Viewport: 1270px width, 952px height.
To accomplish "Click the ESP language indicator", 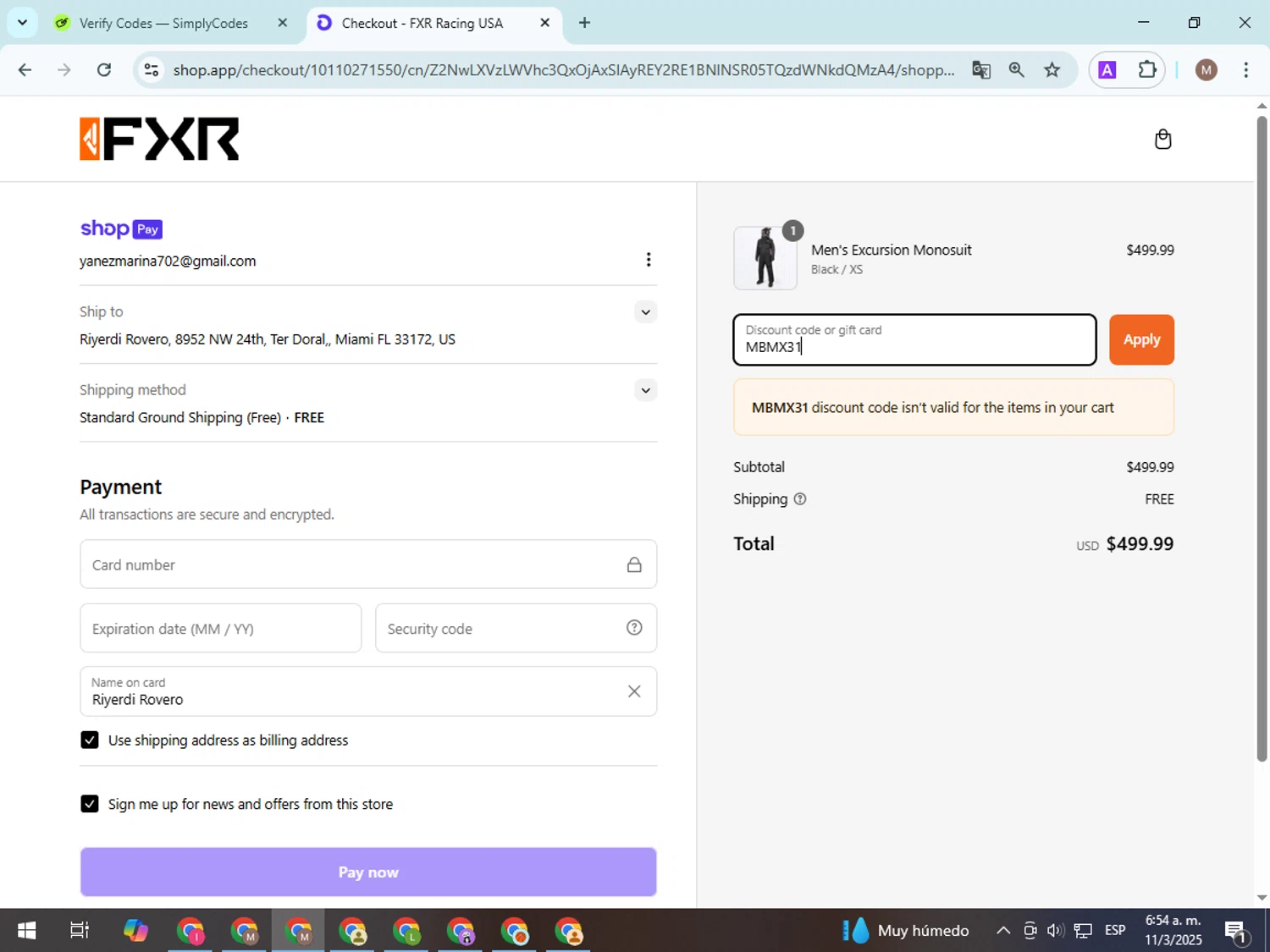I will pos(1115,931).
